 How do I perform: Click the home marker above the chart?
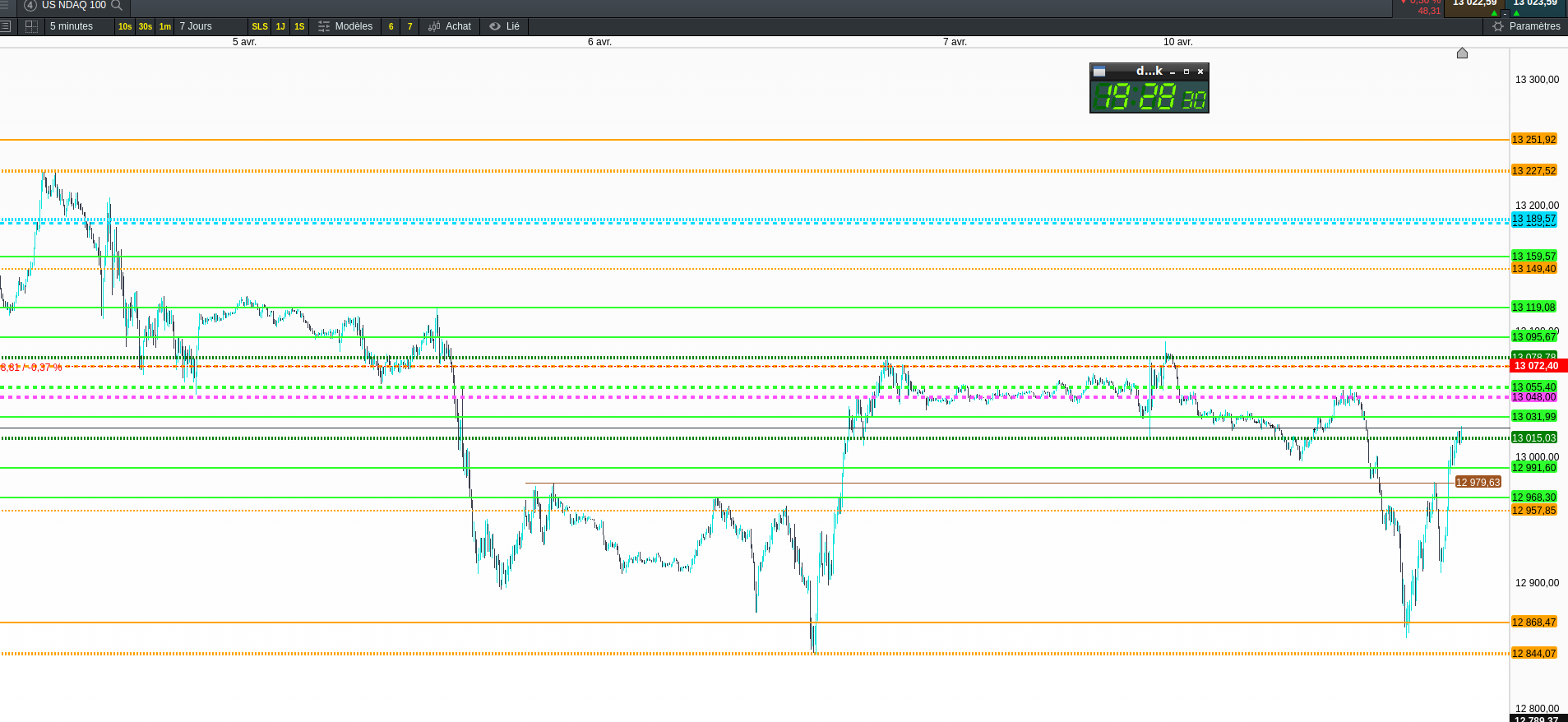point(1462,53)
